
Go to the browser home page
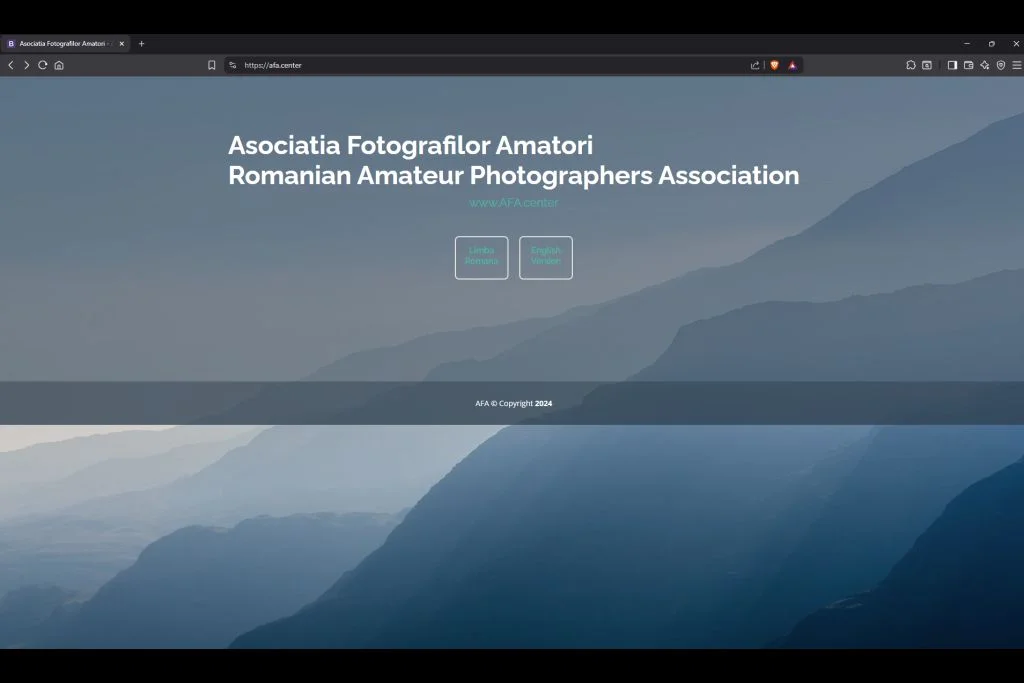(59, 65)
